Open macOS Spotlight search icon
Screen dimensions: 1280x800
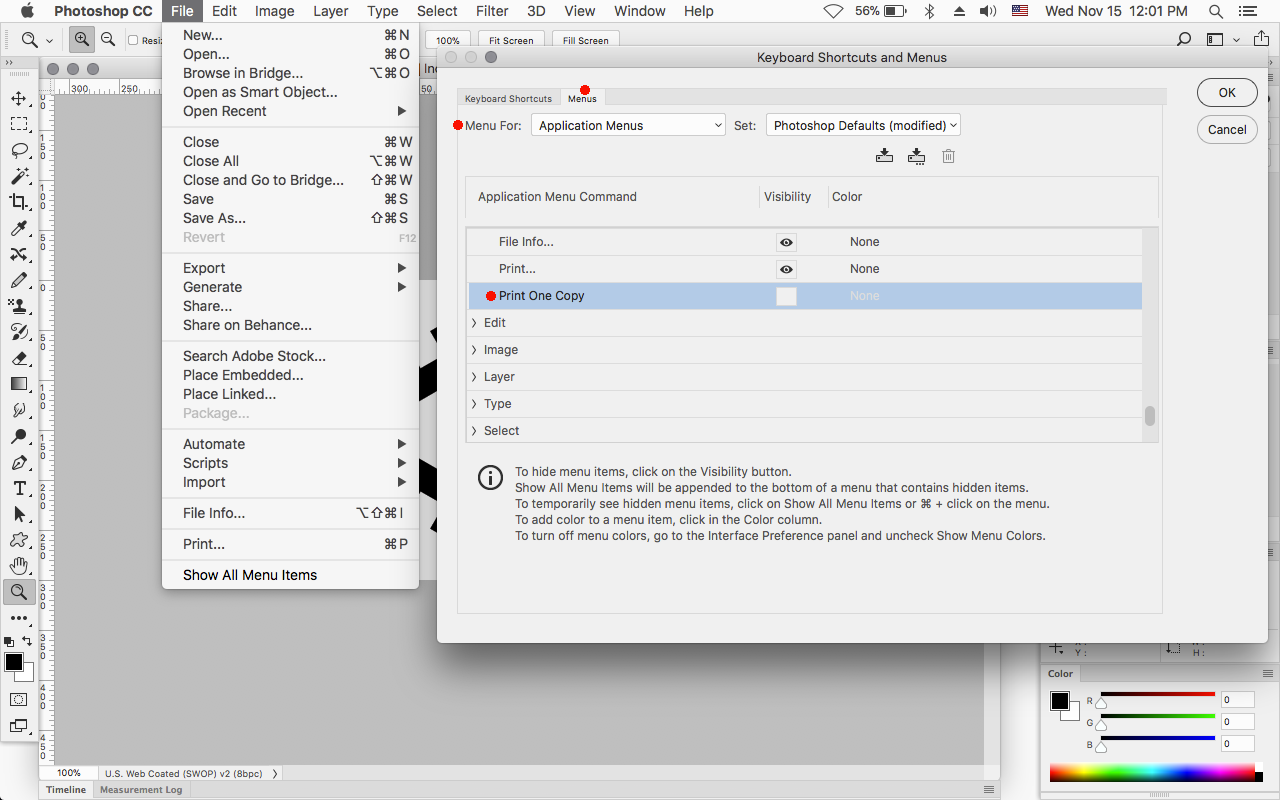[1216, 11]
